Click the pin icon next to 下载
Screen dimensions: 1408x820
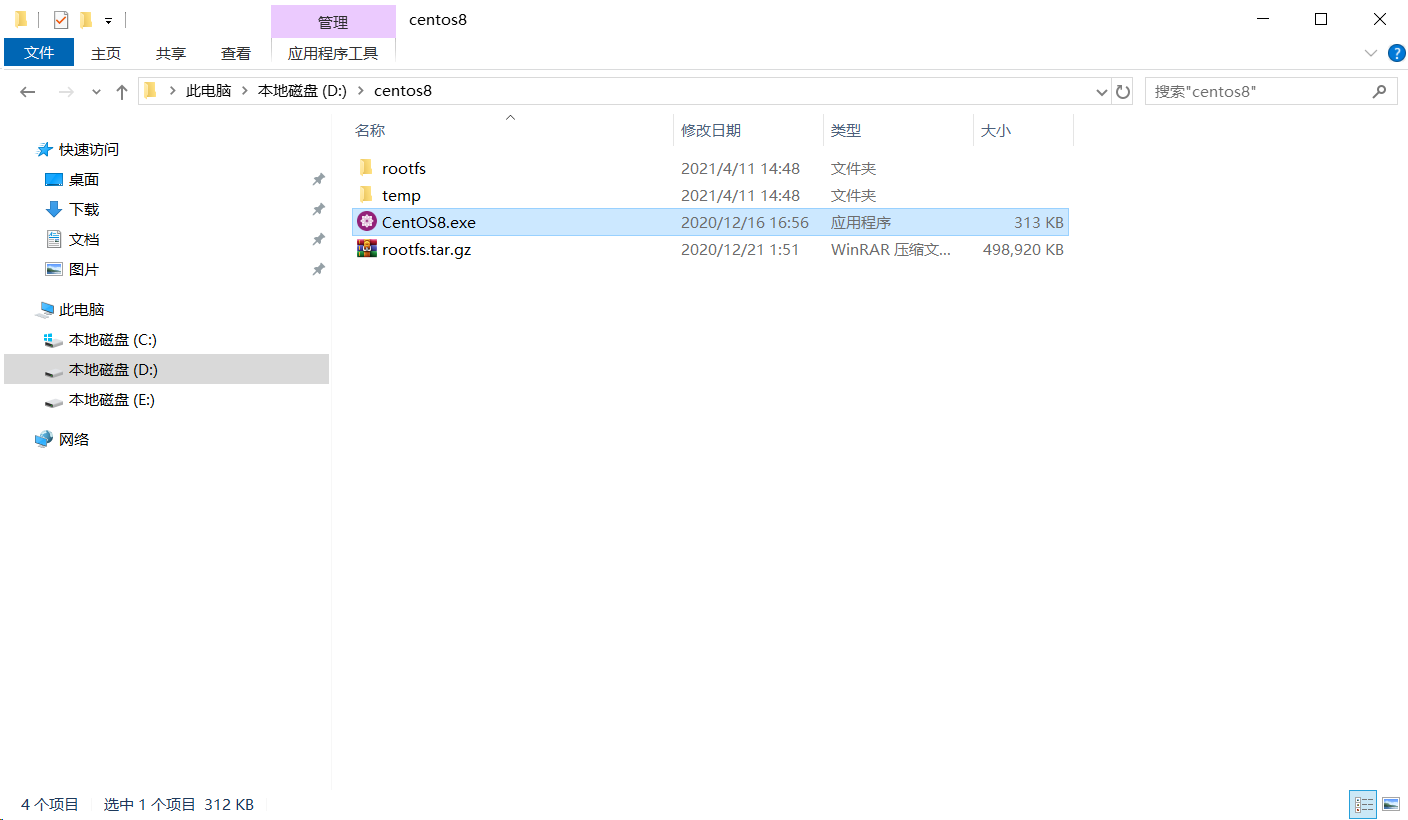point(318,210)
